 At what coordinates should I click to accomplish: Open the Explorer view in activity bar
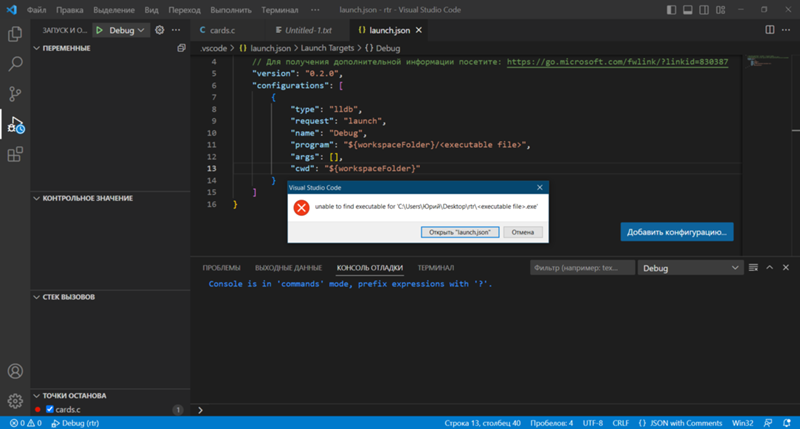point(15,34)
